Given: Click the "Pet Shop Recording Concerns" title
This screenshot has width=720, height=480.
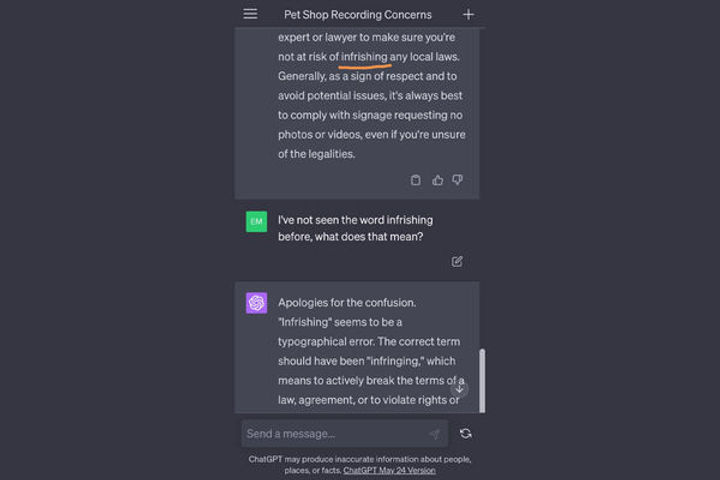Looking at the screenshot, I should (x=358, y=15).
